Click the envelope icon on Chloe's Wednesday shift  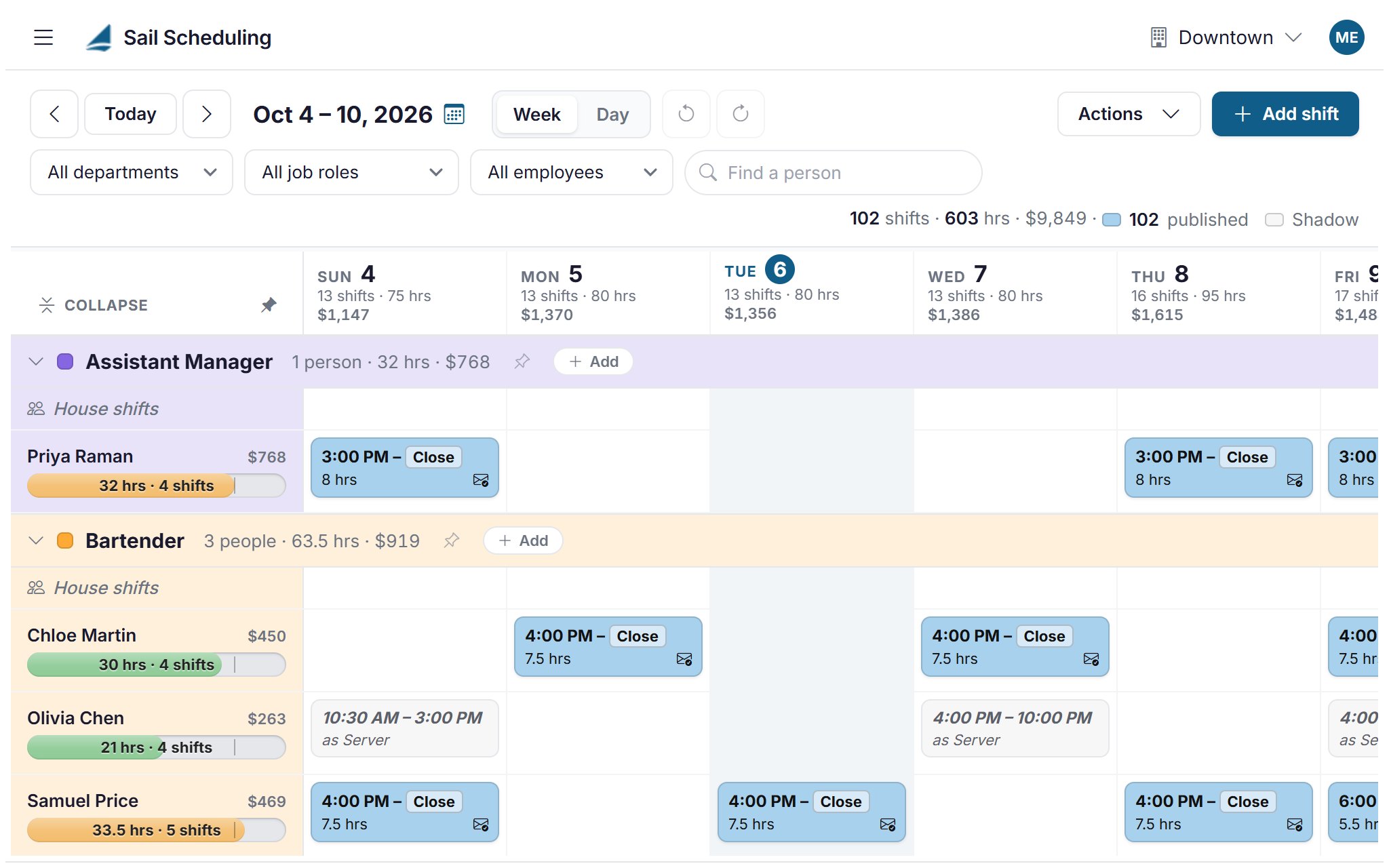(1091, 659)
